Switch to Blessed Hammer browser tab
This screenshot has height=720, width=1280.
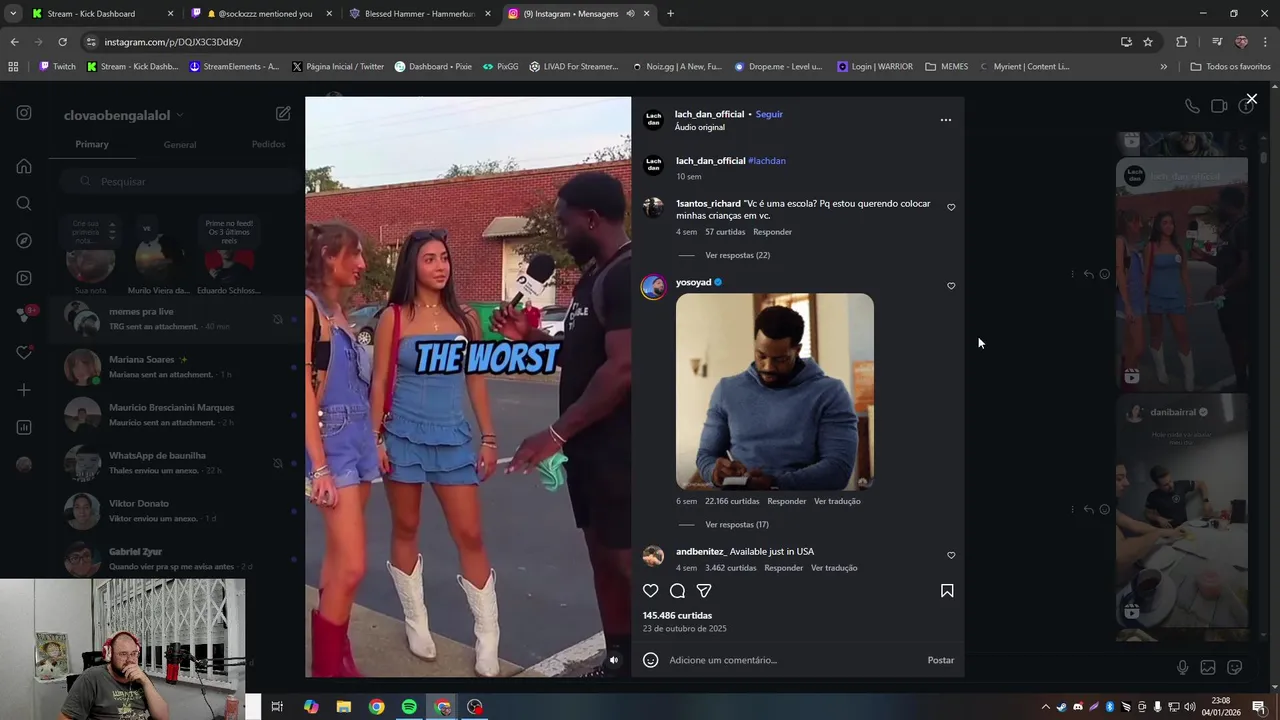click(420, 14)
